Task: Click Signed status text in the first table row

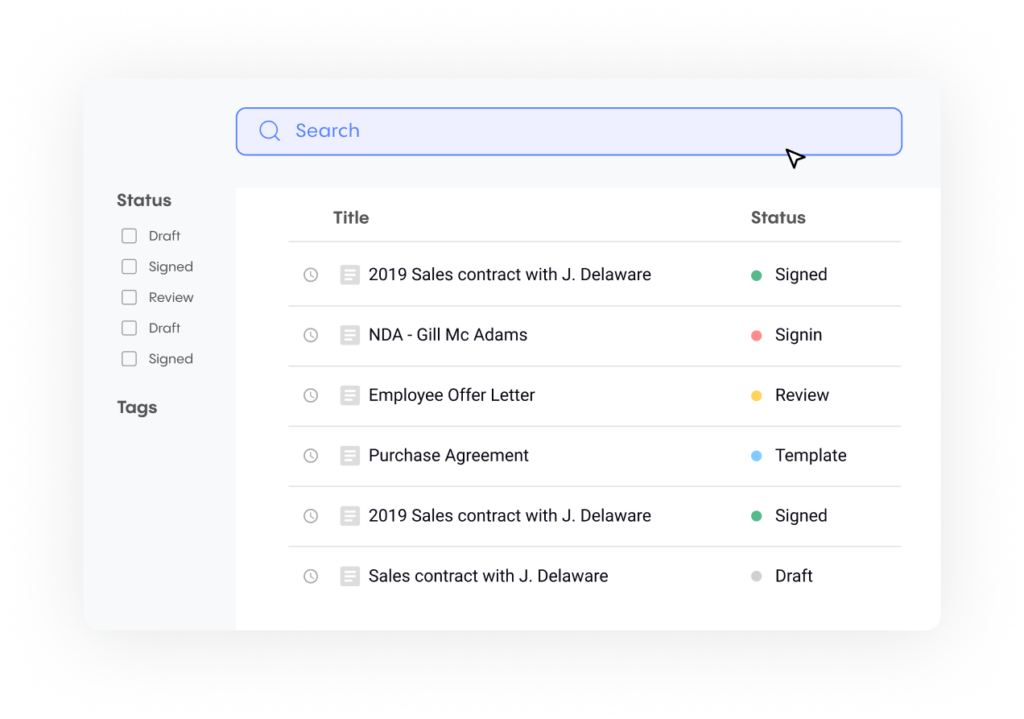Action: (x=801, y=275)
